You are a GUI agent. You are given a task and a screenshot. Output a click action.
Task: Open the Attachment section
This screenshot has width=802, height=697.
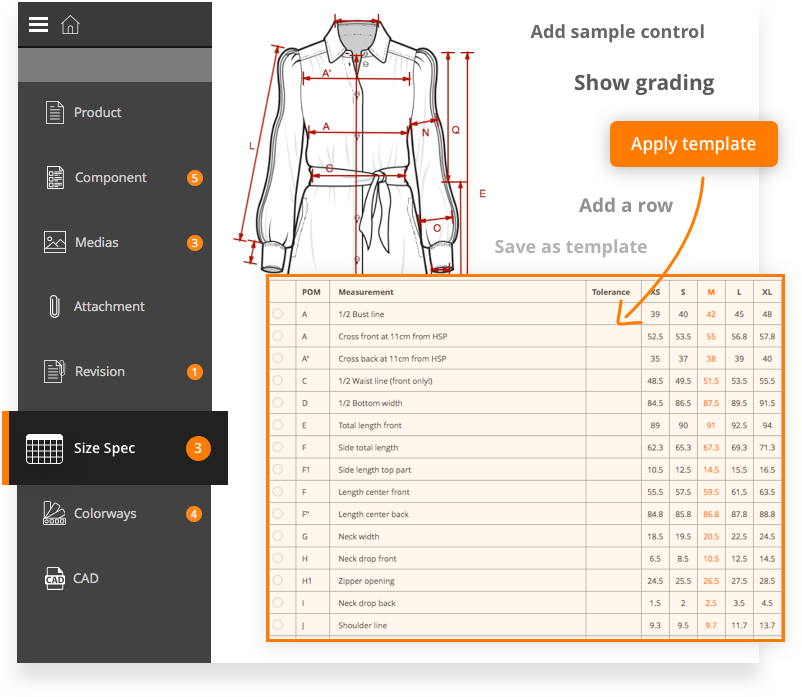coord(109,306)
